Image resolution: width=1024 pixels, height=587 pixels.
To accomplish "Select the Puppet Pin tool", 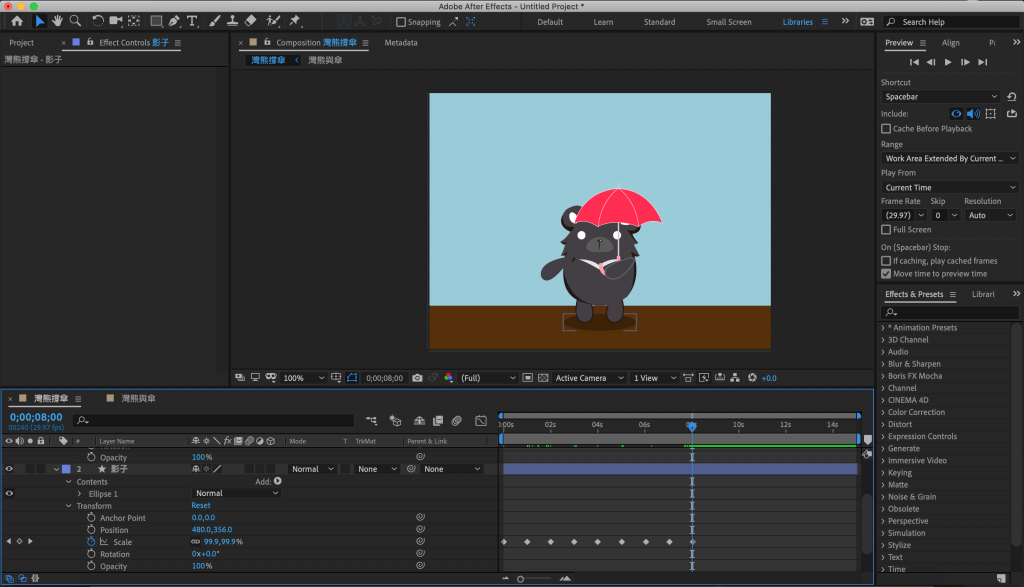I will pos(296,21).
